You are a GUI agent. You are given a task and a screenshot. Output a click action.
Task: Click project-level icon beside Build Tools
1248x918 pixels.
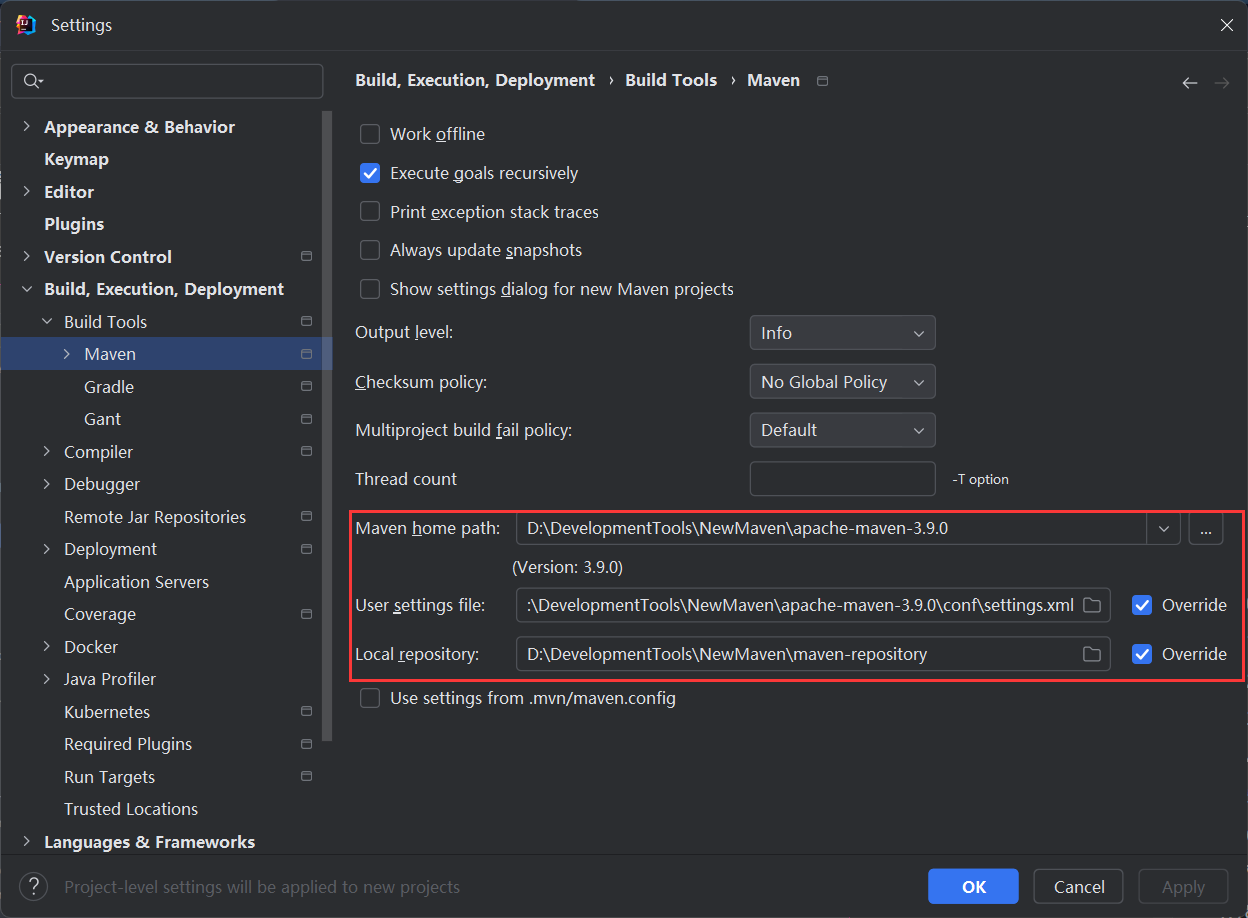coord(306,322)
